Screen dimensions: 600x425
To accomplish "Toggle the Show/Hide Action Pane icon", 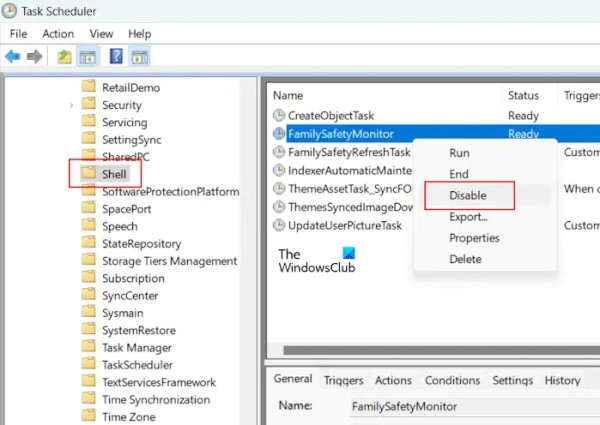I will (140, 57).
